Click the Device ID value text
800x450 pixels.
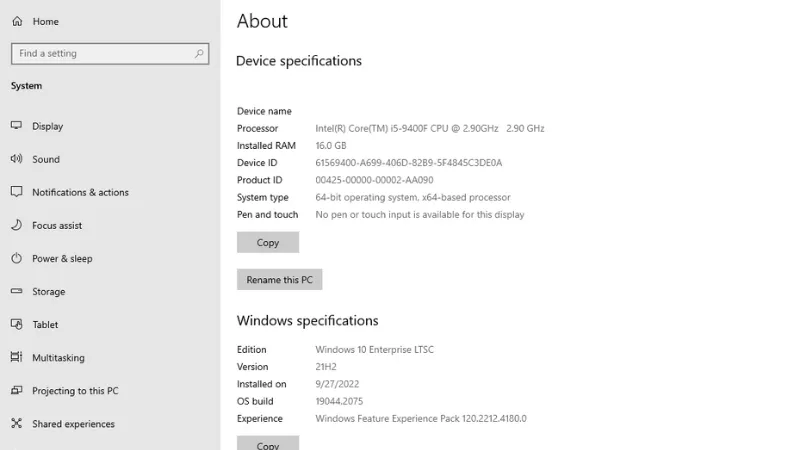point(408,163)
